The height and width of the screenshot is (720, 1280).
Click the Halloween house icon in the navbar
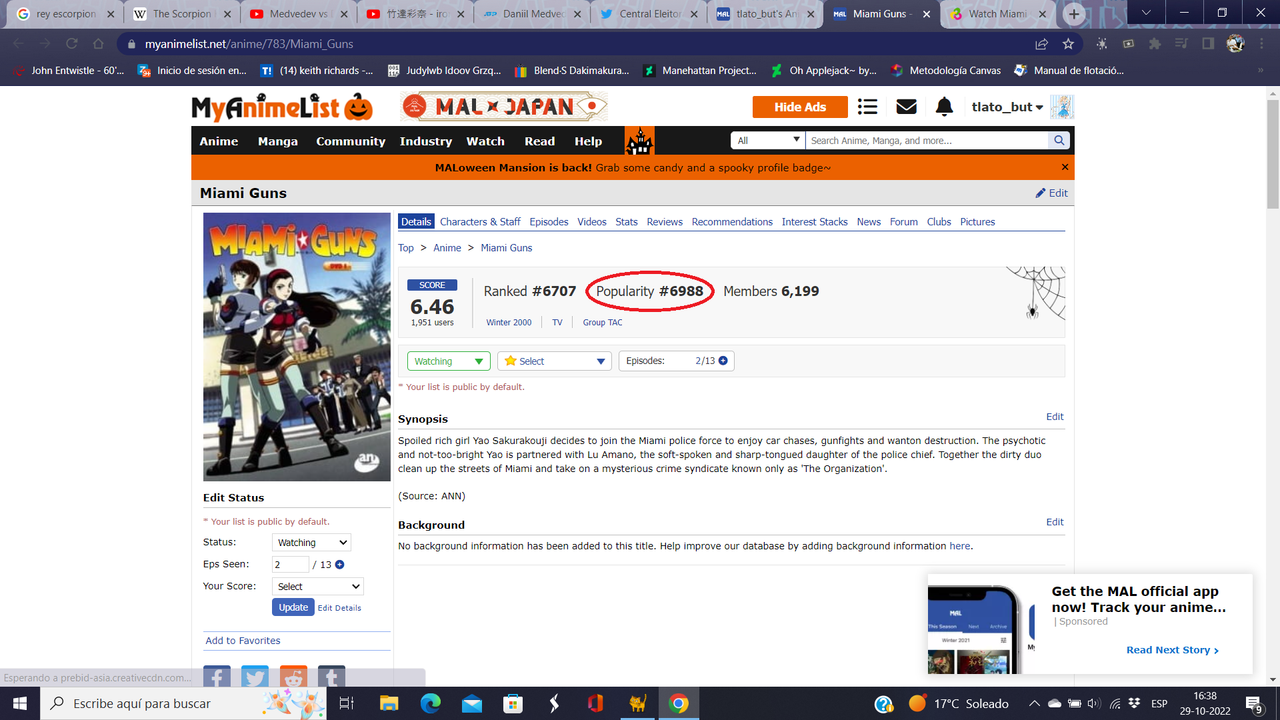point(639,140)
